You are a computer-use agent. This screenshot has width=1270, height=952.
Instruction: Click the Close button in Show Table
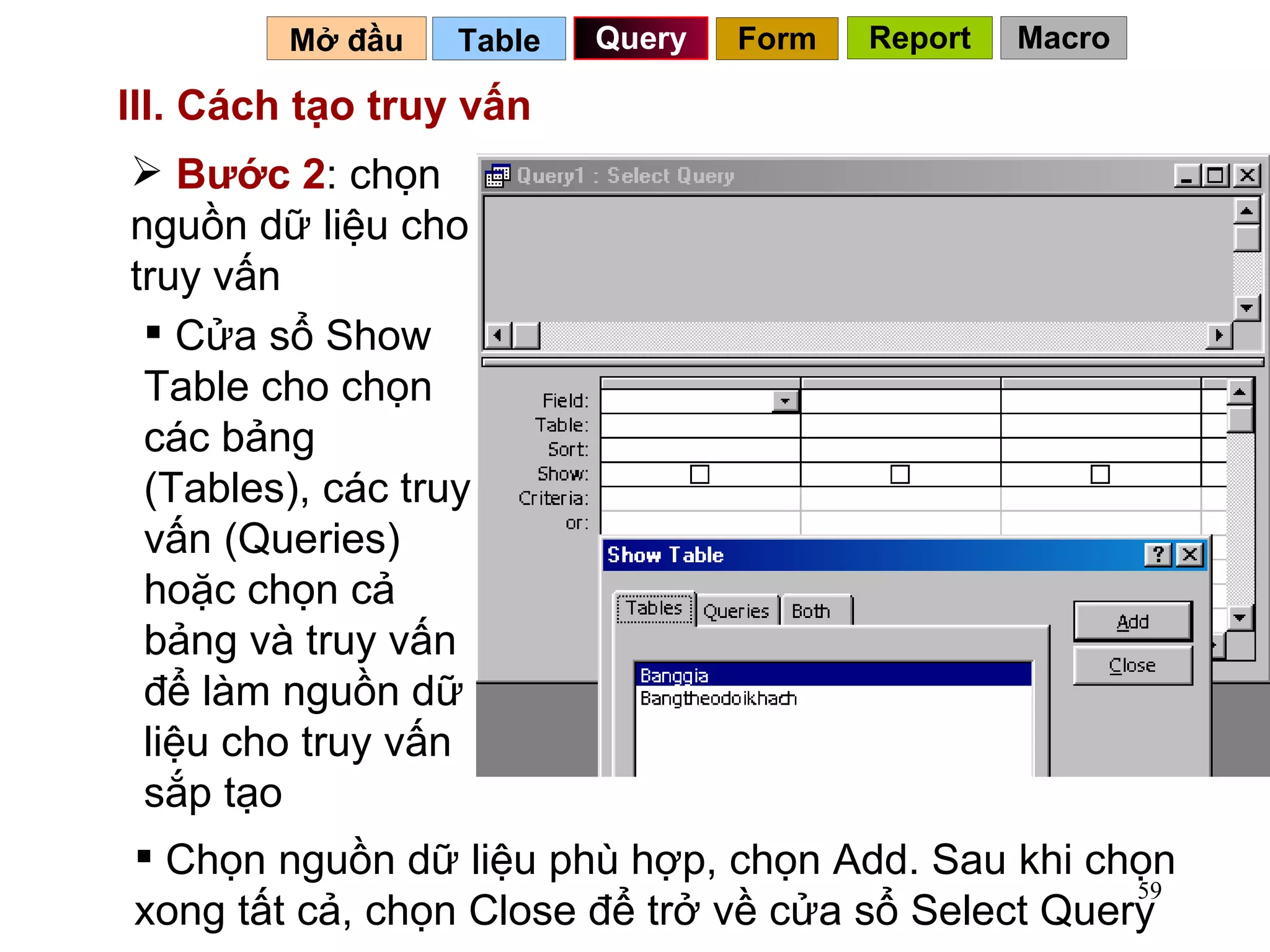tap(1132, 665)
